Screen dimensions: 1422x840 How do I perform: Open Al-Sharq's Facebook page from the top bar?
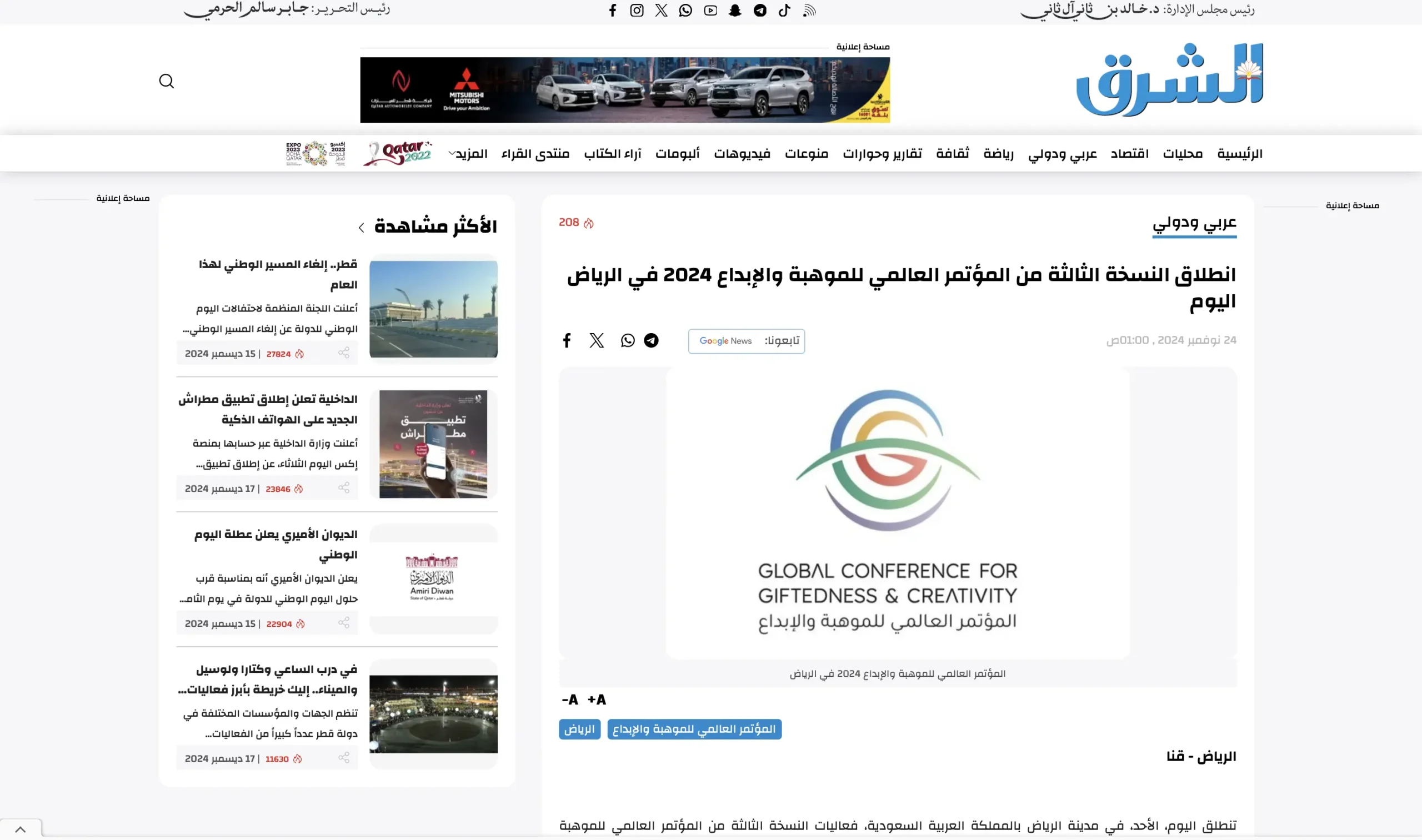[x=612, y=10]
